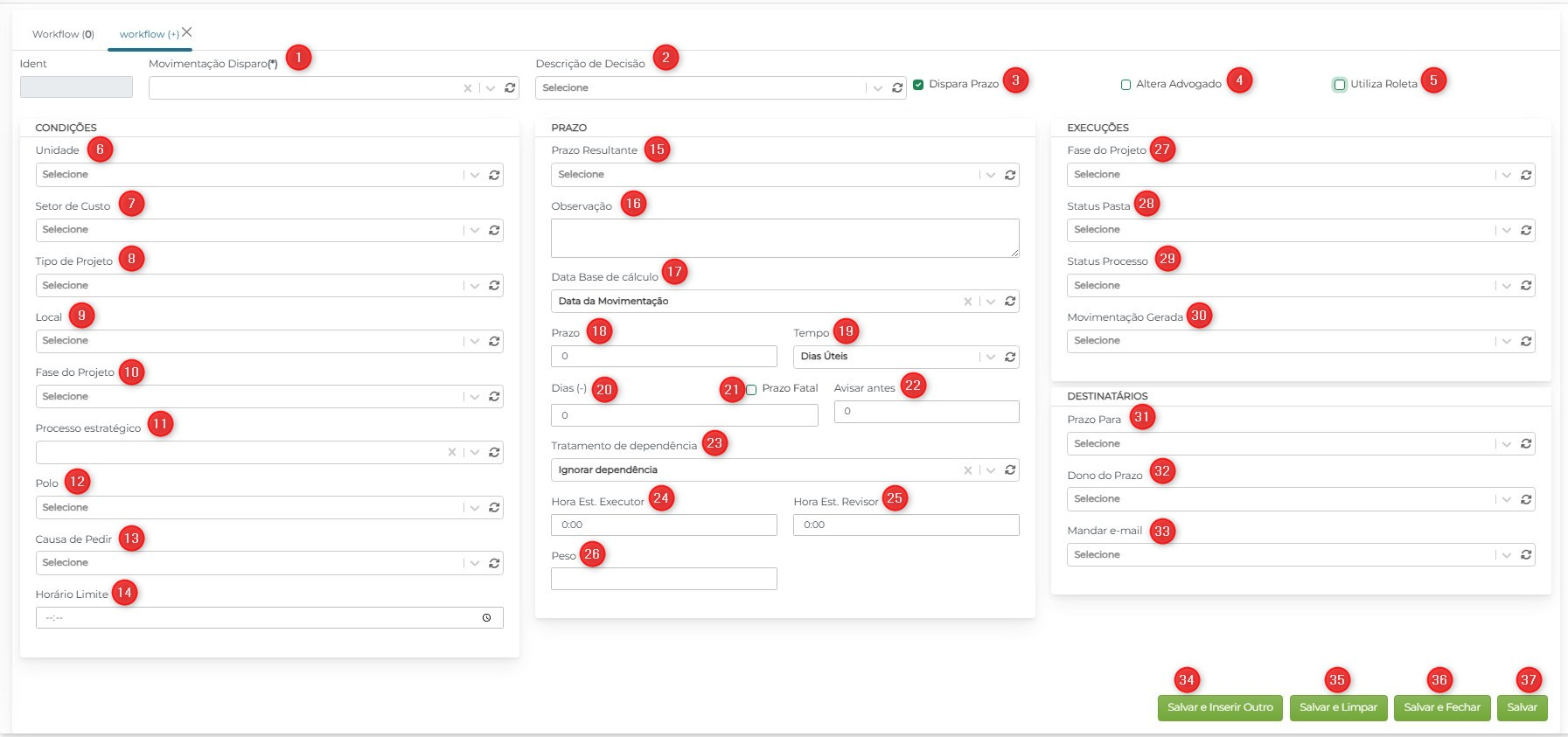Reload the Tratamento de dependência list
1568x737 pixels.
(1010, 470)
